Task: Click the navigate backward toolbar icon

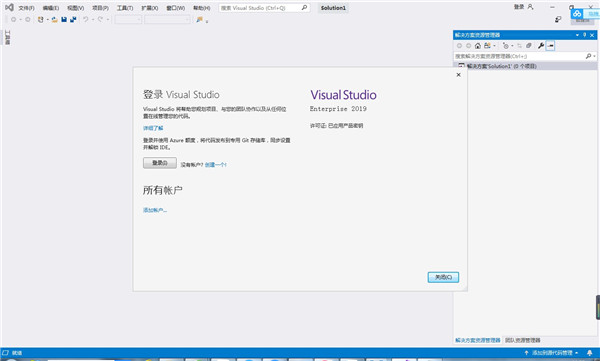Action: [x=13, y=20]
